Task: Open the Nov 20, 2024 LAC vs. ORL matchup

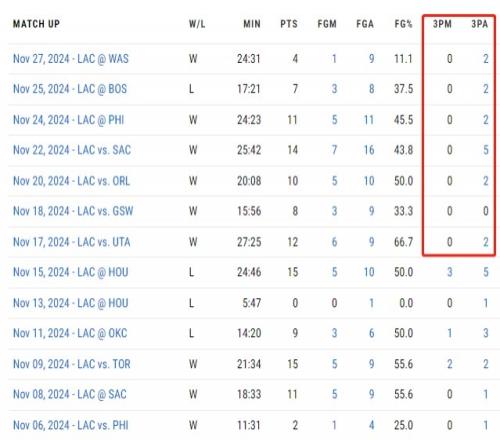Action: (x=71, y=181)
